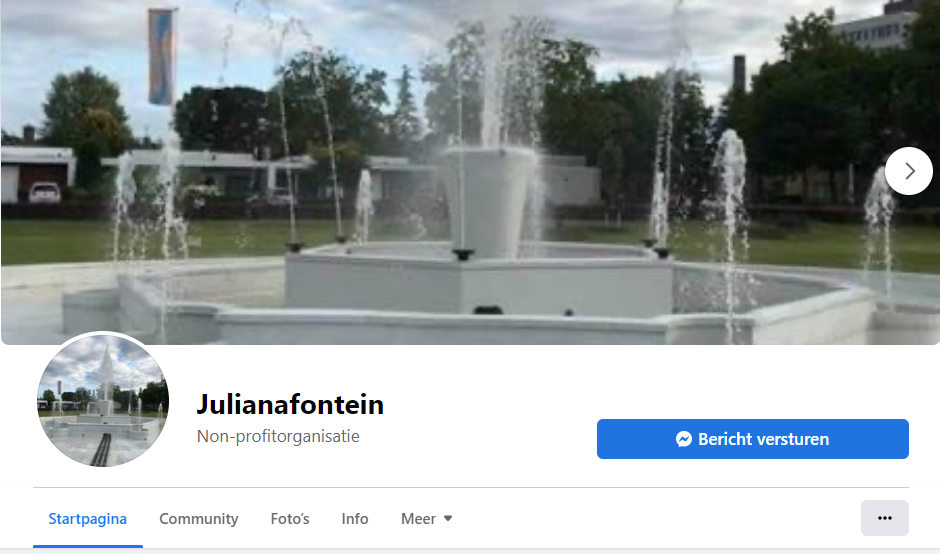Click the blue underline beneath Startpagina
Image resolution: width=940 pixels, height=554 pixels.
pos(88,546)
